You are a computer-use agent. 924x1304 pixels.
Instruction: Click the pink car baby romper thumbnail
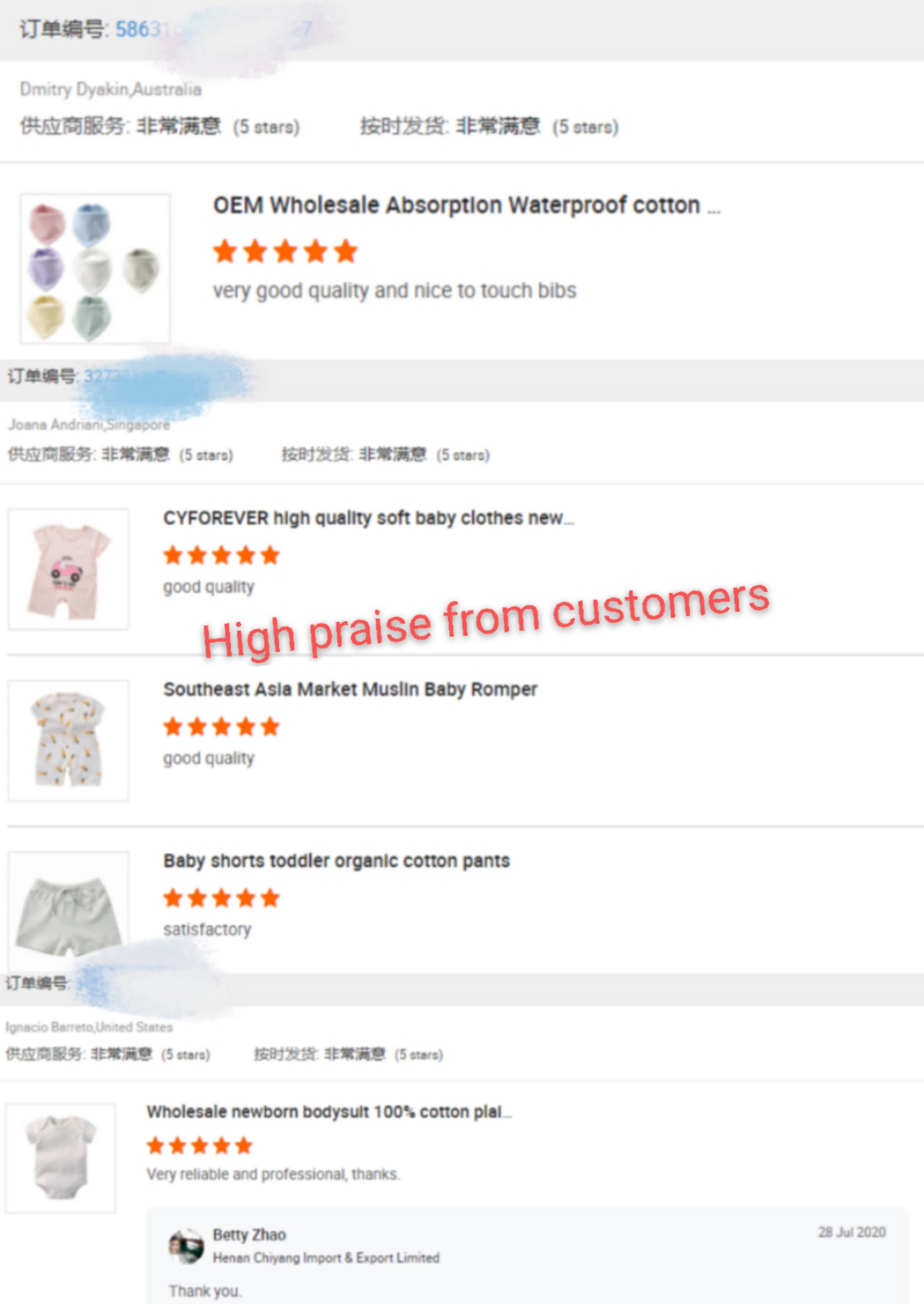pyautogui.click(x=68, y=569)
